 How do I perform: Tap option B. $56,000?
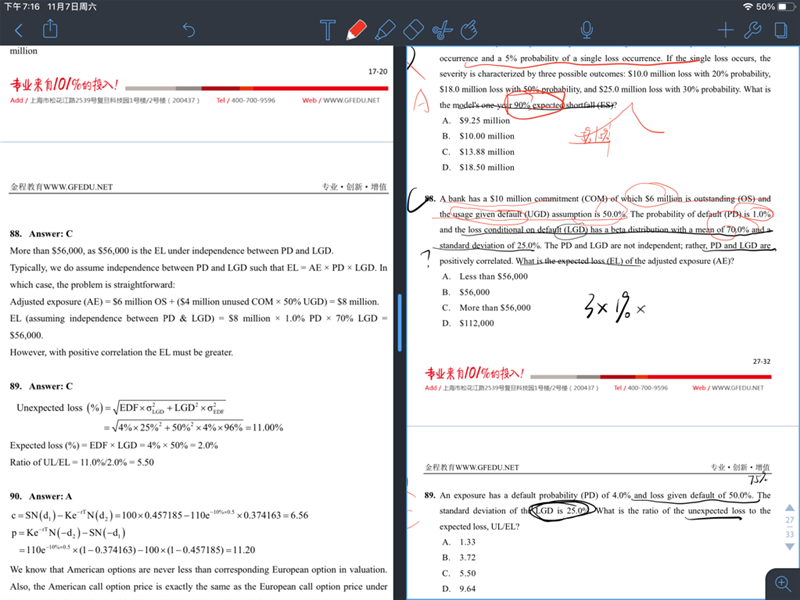point(466,292)
